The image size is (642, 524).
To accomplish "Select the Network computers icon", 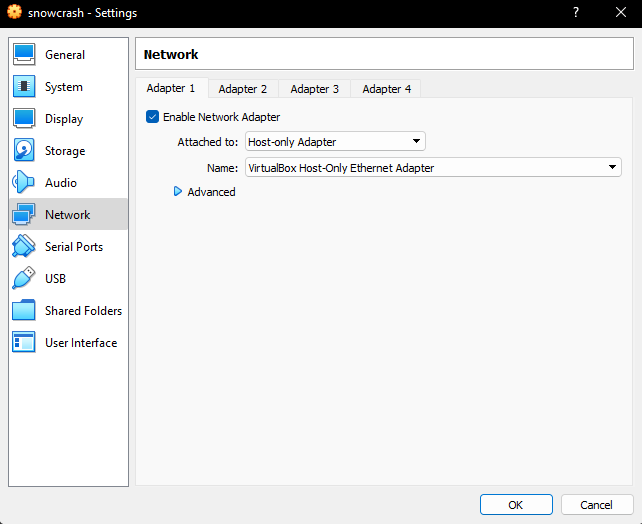I will click(x=24, y=214).
